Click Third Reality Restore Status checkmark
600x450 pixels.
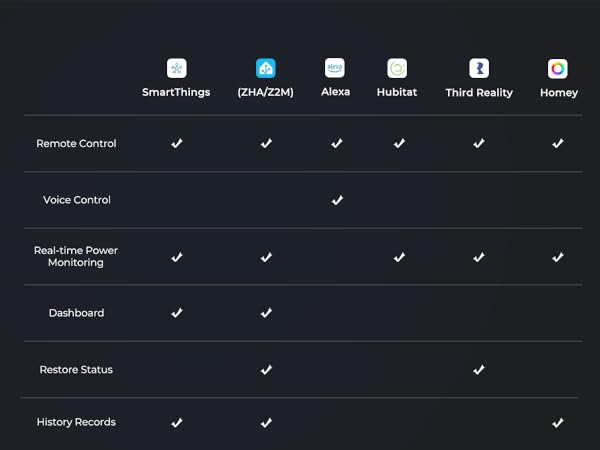click(479, 370)
